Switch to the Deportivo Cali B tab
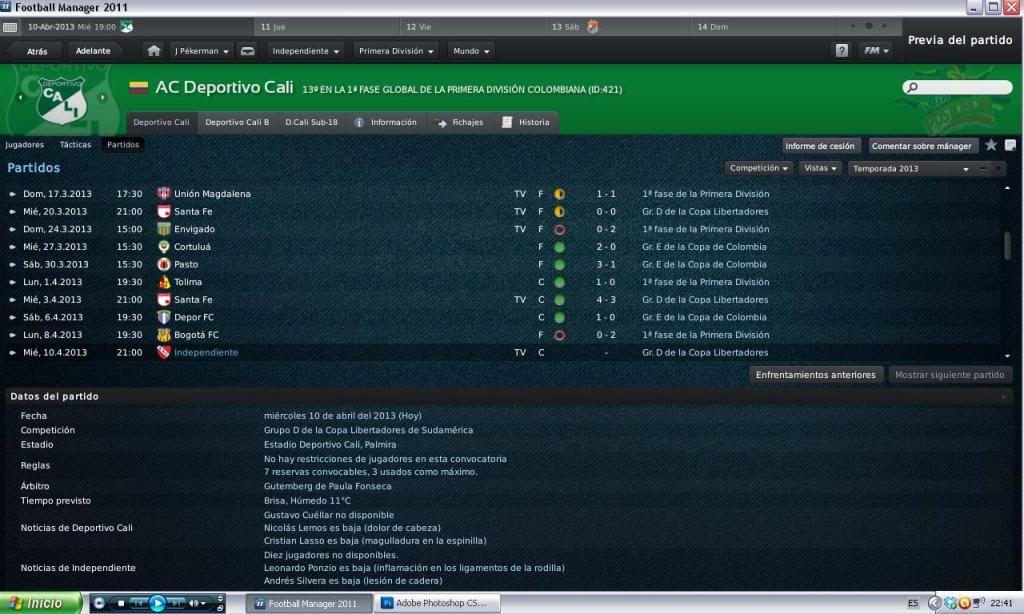Image resolution: width=1024 pixels, height=614 pixels. (237, 122)
